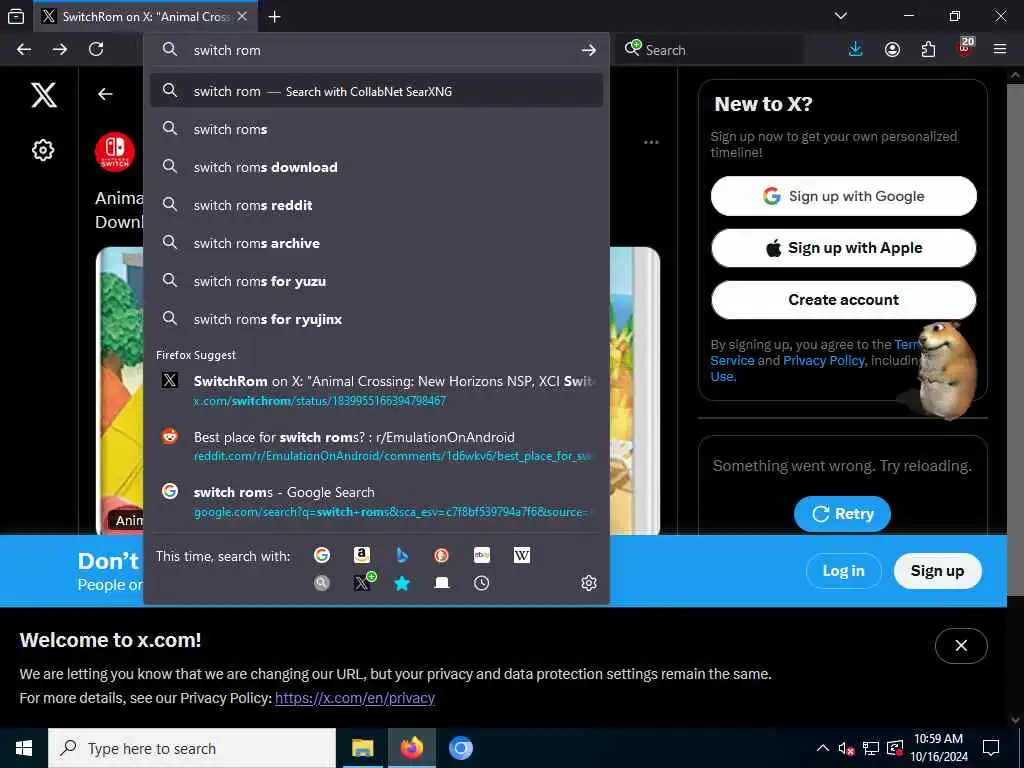Open the extension with badge 20
Viewport: 1024px width, 768px height.
965,48
